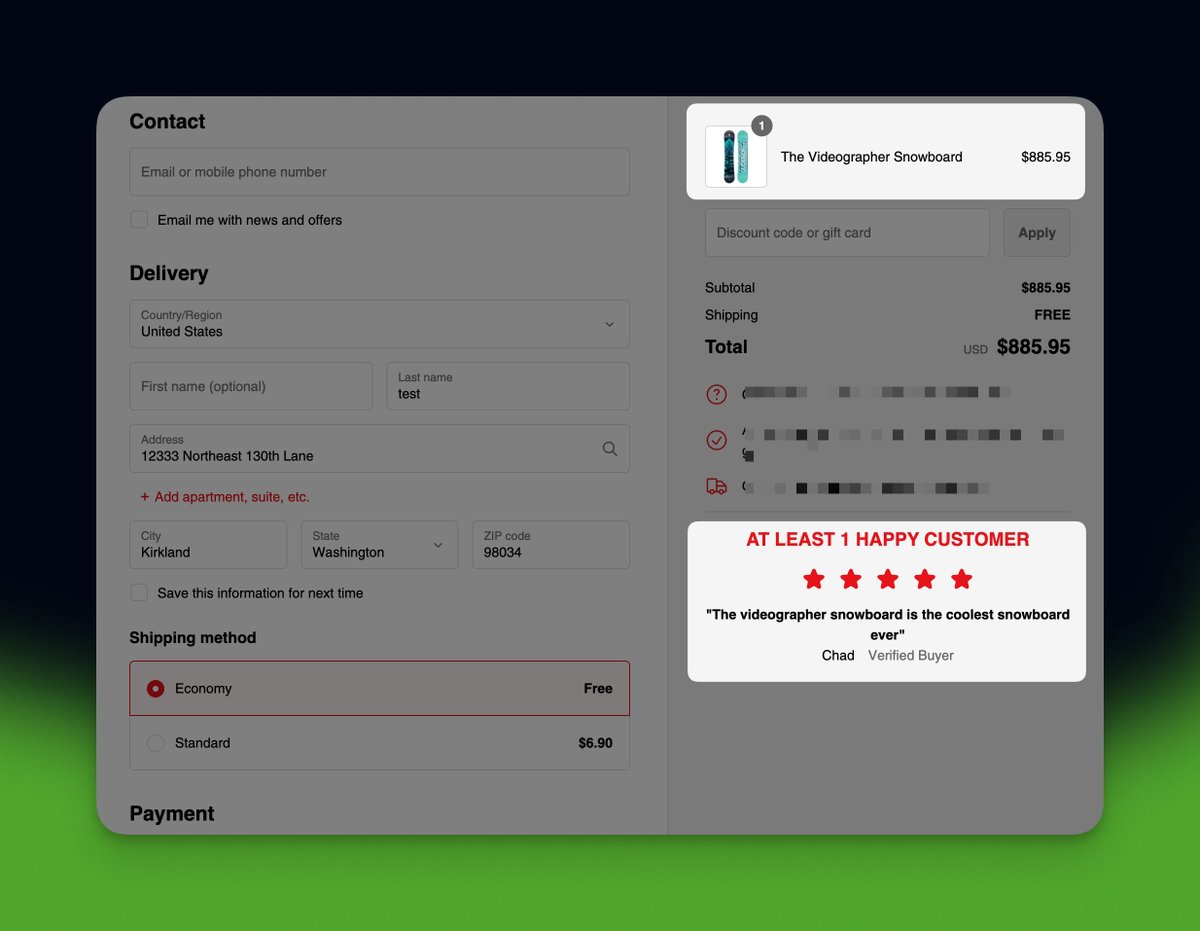
Task: Click the AT LEAST 1 HAPPY CUSTOMER heading
Action: pyautogui.click(x=887, y=539)
